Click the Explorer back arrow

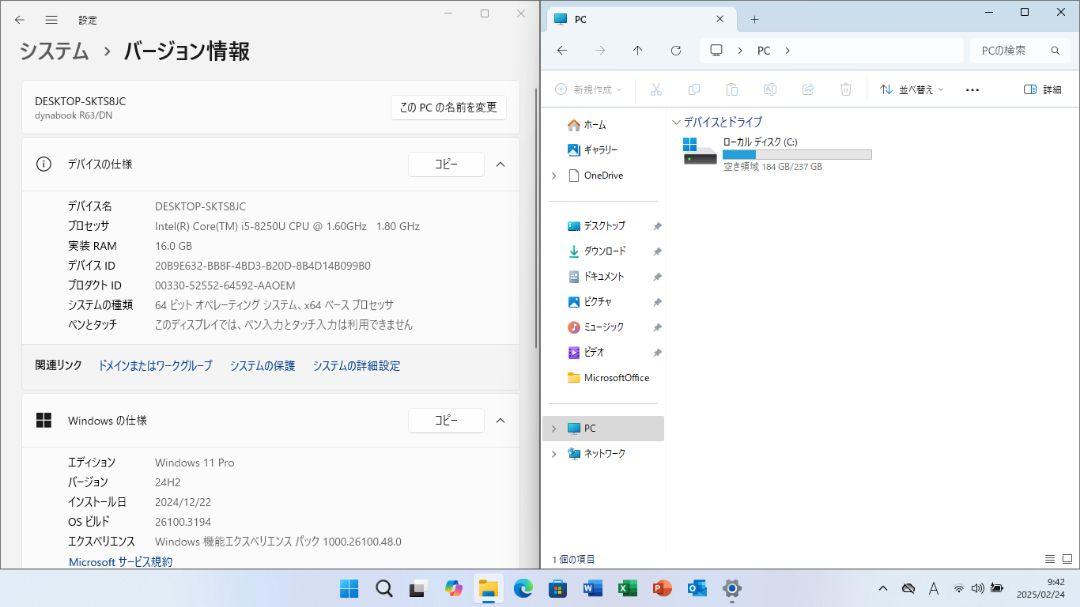pyautogui.click(x=562, y=50)
